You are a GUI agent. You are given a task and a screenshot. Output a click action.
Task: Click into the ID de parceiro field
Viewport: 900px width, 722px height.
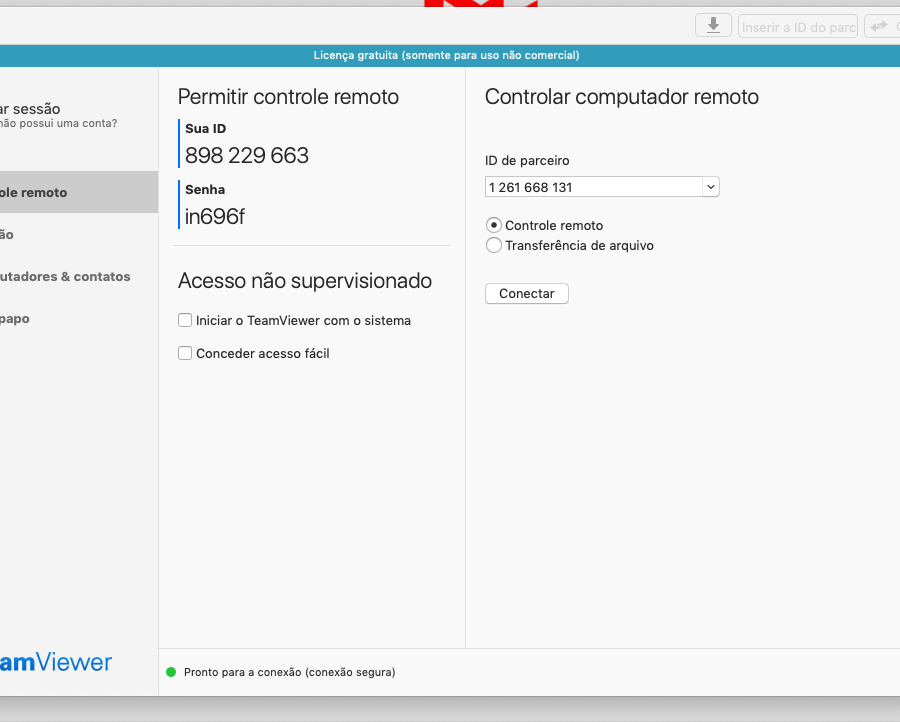tap(593, 187)
